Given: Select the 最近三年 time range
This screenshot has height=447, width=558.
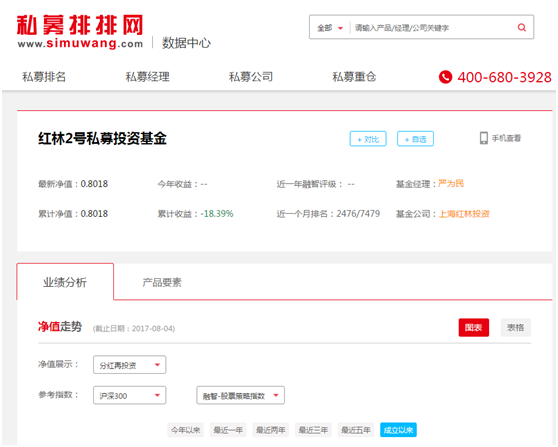Looking at the screenshot, I should (313, 430).
